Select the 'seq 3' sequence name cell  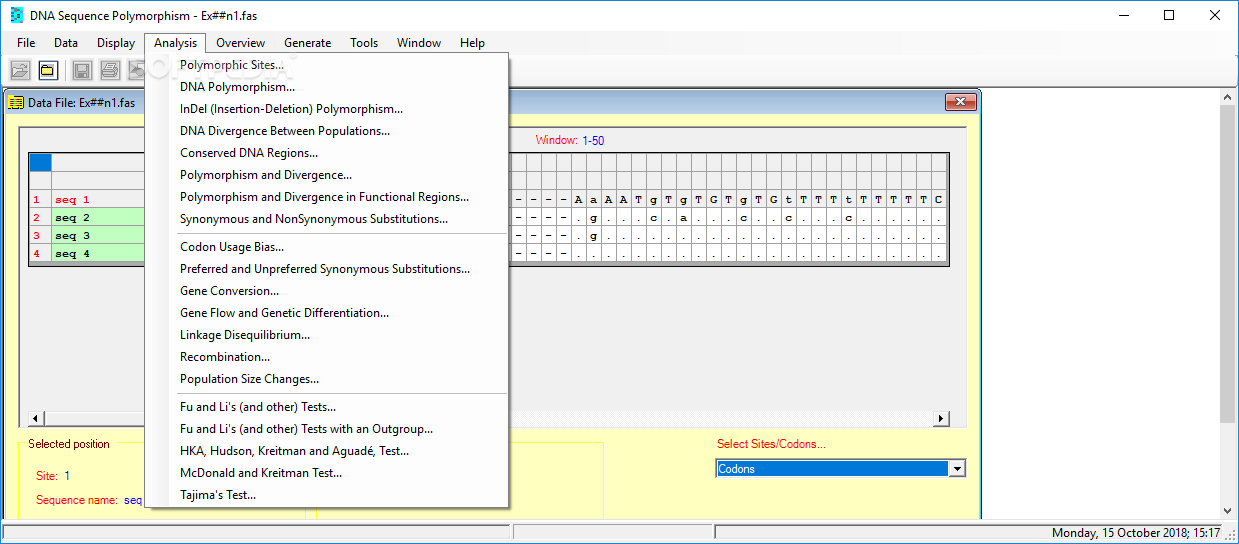pyautogui.click(x=98, y=236)
